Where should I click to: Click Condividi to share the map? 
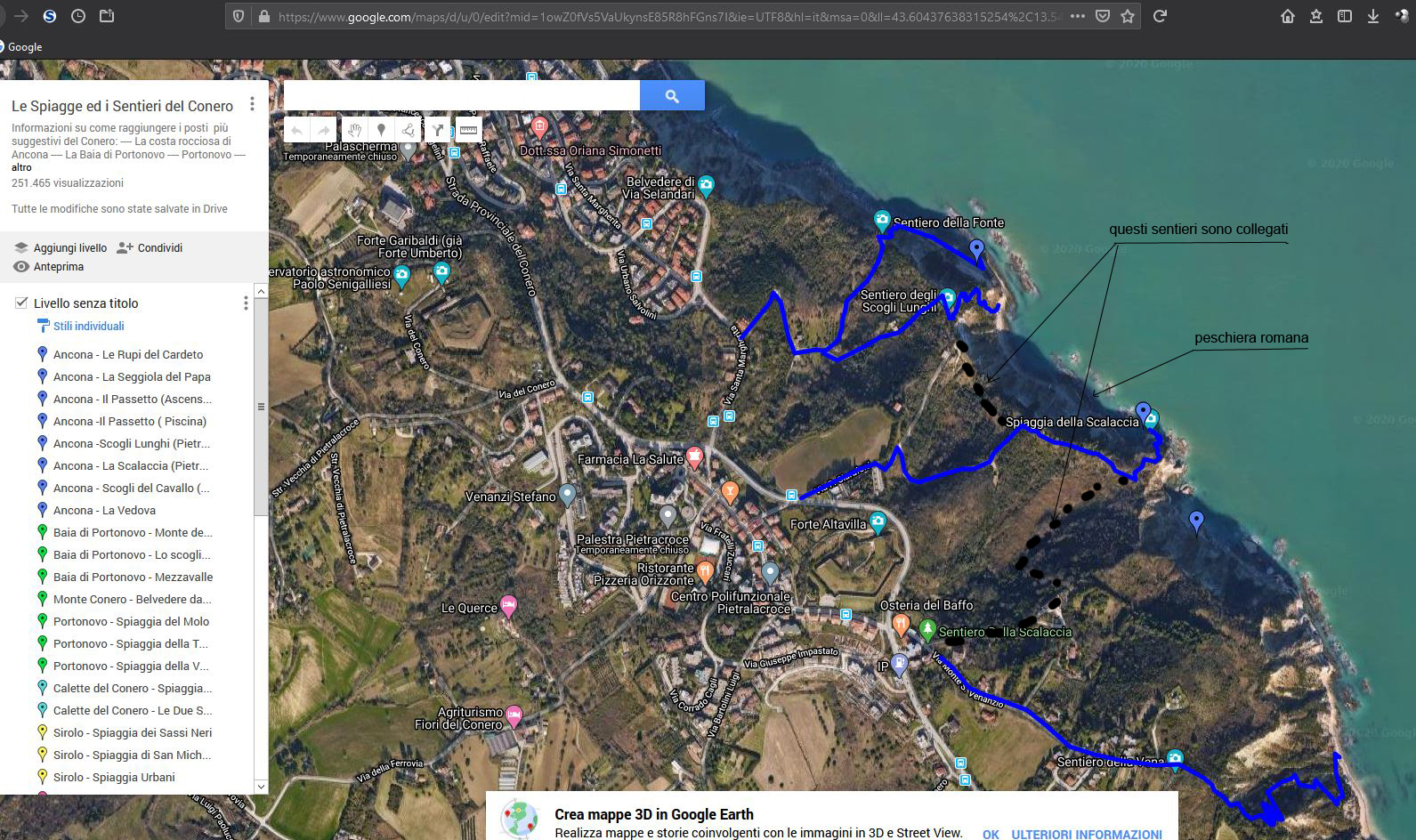150,247
